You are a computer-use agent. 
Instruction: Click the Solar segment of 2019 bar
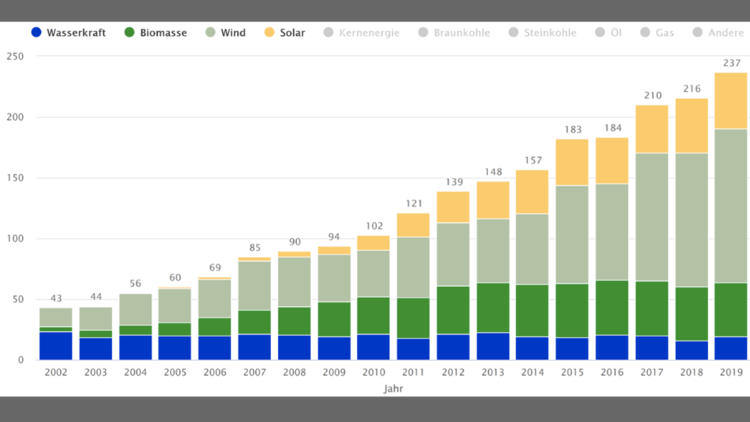click(x=730, y=101)
